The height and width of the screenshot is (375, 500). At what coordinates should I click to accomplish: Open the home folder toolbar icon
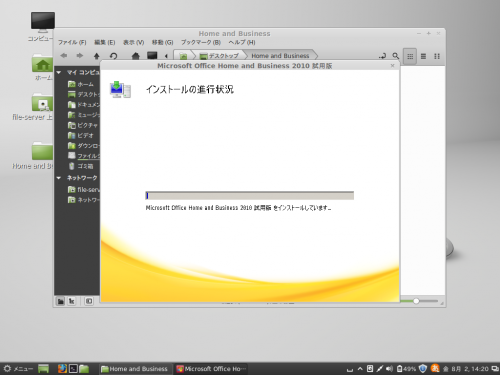click(135, 56)
